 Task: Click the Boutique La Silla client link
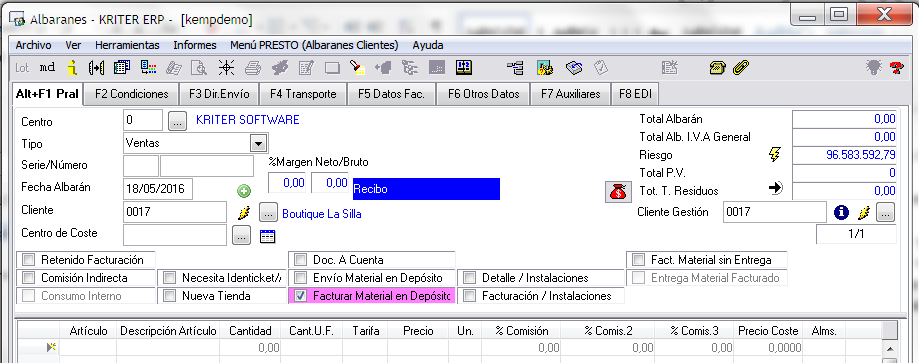coord(322,214)
